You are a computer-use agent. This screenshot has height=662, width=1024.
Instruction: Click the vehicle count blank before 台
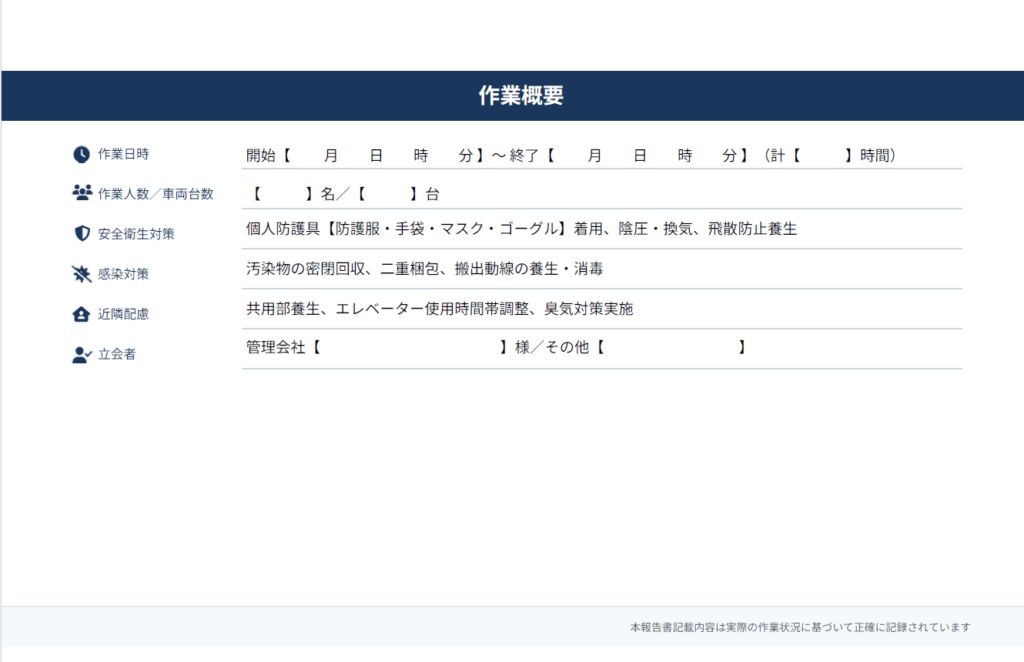(388, 193)
